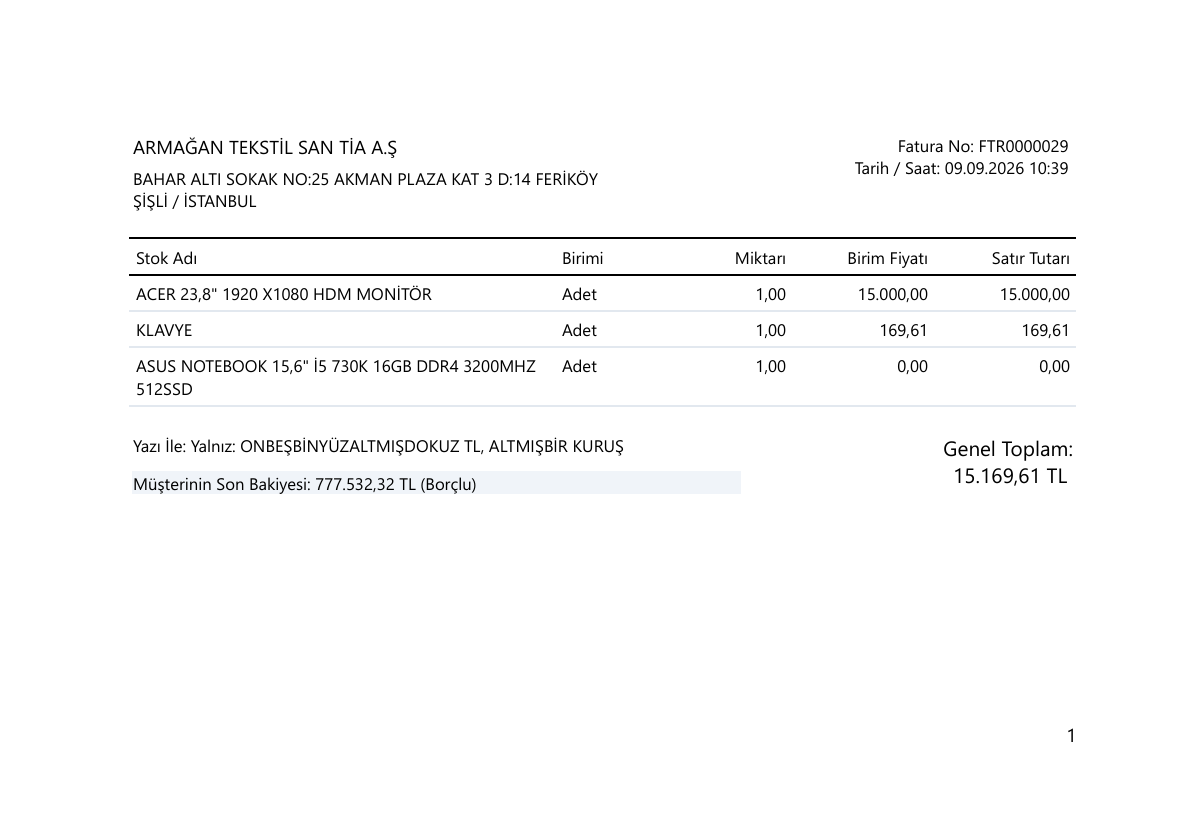Image resolution: width=1202 pixels, height=830 pixels.
Task: Select the ACER 23,8" monitor row name
Action: click(284, 294)
